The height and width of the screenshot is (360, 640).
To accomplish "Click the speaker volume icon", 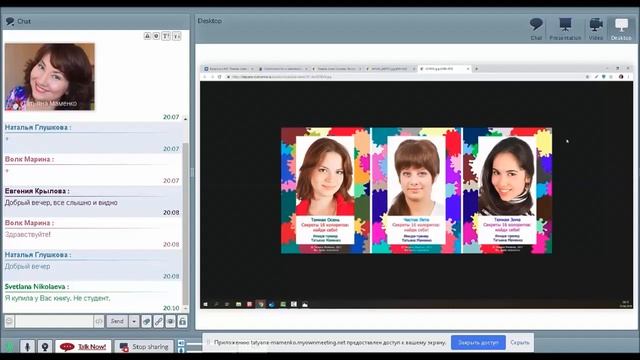I will (181, 343).
